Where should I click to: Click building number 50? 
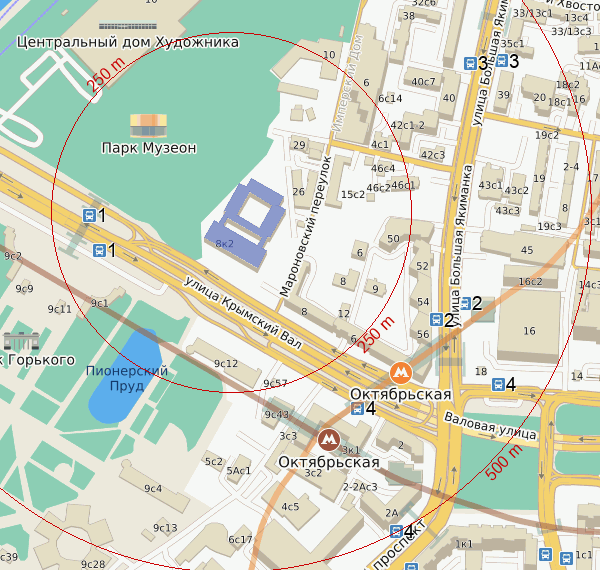[x=393, y=238]
